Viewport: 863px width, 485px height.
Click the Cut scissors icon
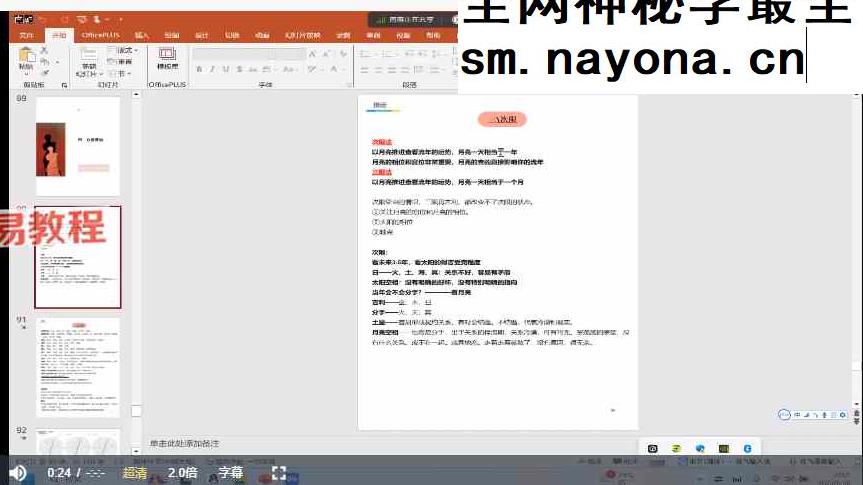45,51
